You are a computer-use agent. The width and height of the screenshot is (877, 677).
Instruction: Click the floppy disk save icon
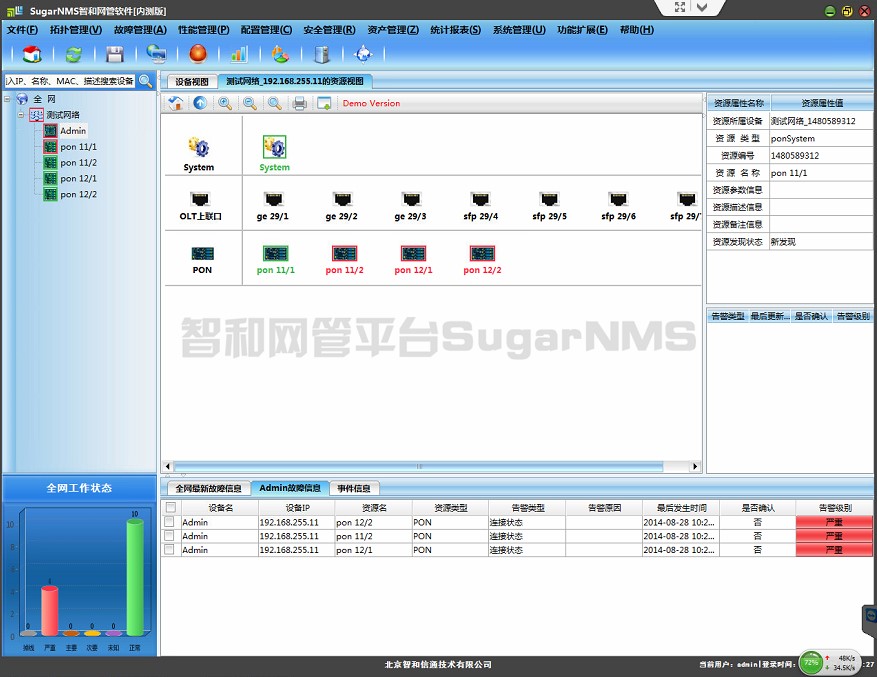(115, 54)
